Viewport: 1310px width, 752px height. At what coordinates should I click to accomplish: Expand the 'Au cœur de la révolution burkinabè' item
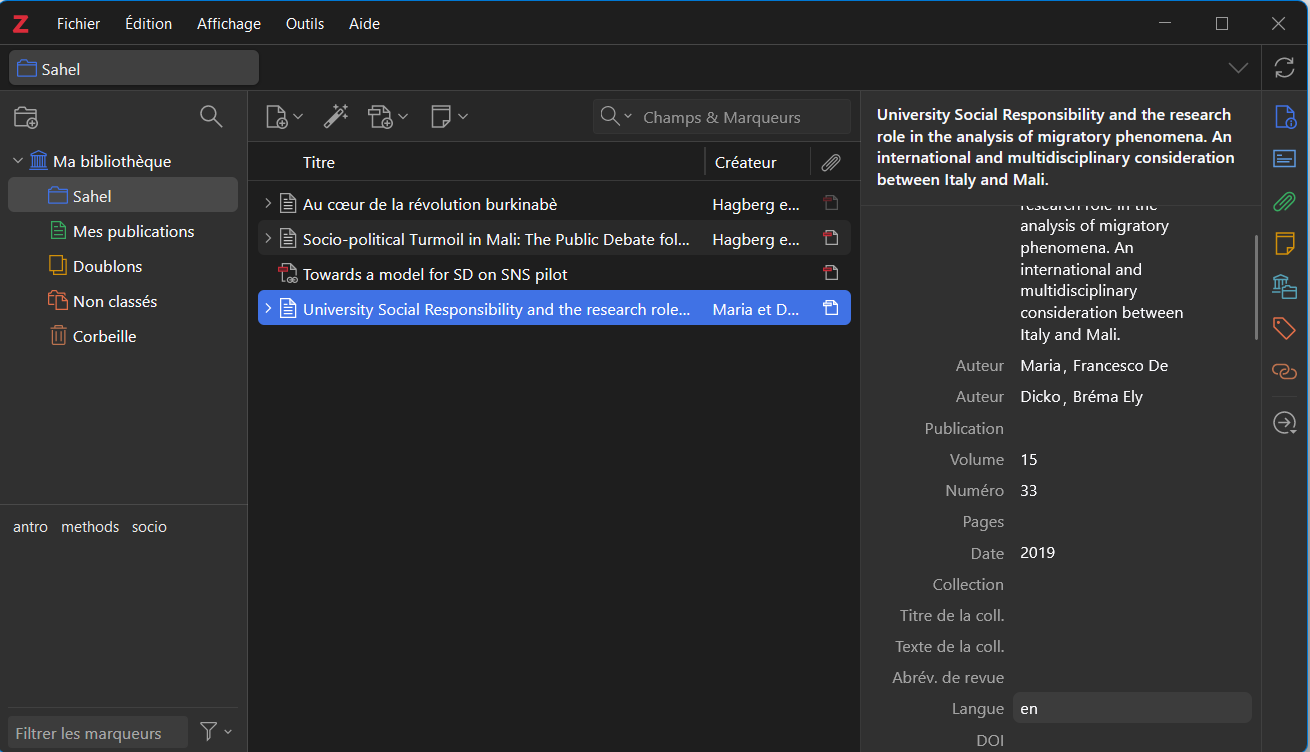coord(268,204)
